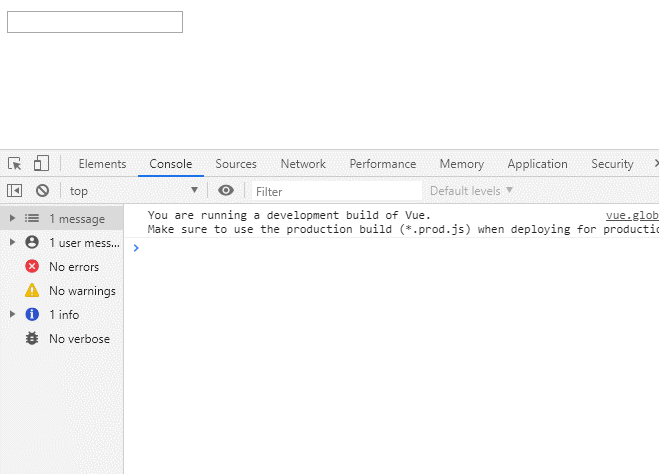The width and height of the screenshot is (659, 474).
Task: Open the Elements tab
Action: 102,164
